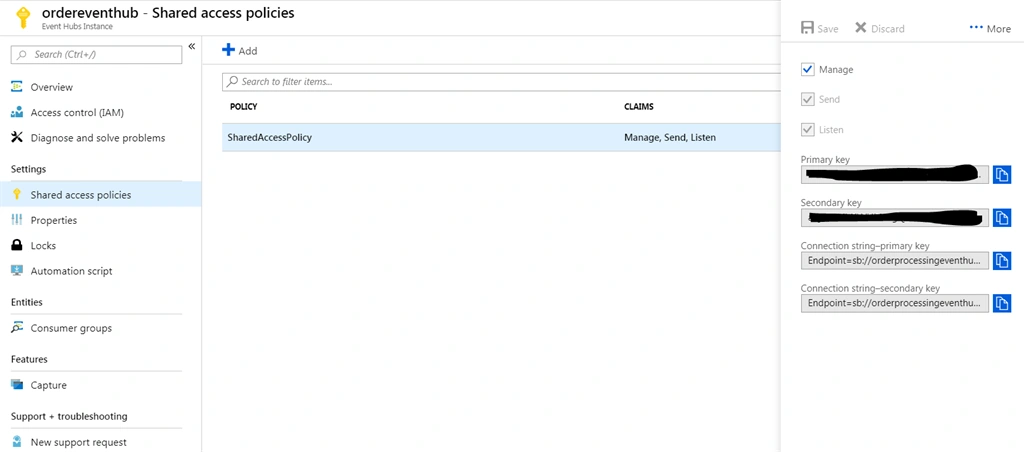Click the Overview icon in sidebar
This screenshot has width=1024, height=452.
[18, 87]
